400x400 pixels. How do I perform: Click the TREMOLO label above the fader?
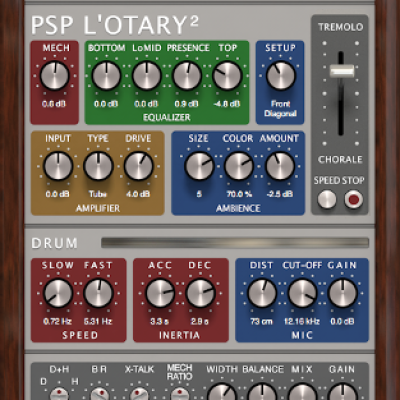click(340, 27)
